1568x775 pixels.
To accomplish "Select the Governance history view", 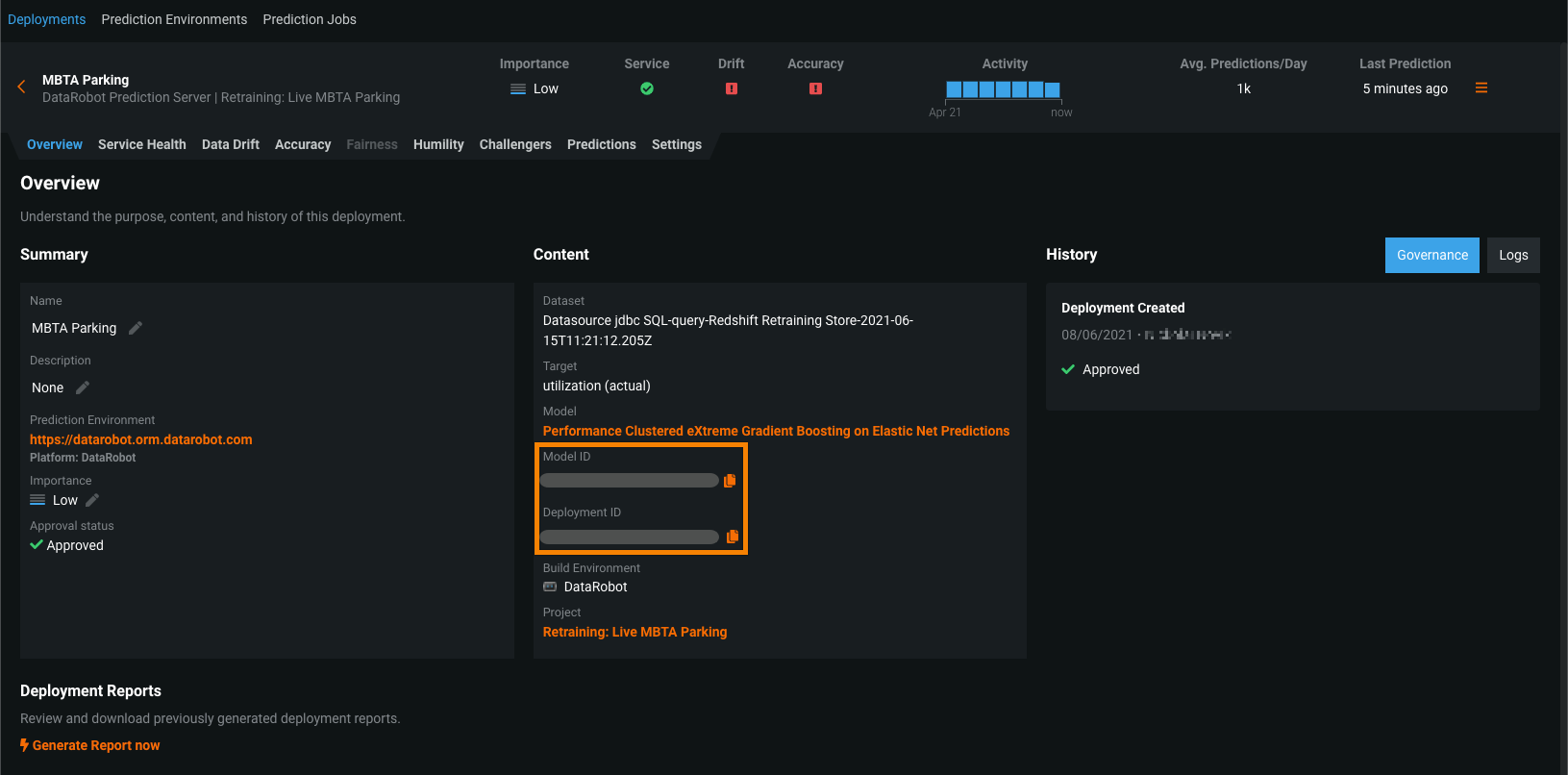I will pyautogui.click(x=1431, y=255).
